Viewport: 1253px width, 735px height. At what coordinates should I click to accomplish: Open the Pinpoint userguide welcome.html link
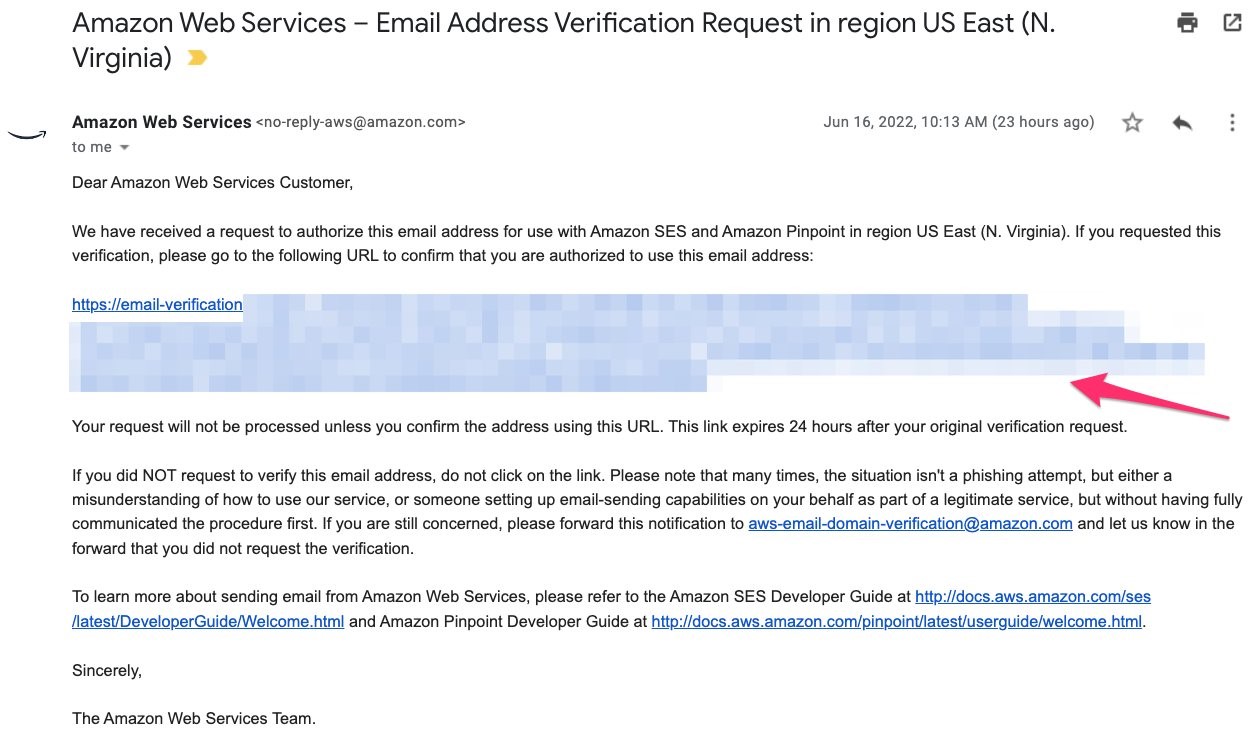(x=896, y=621)
